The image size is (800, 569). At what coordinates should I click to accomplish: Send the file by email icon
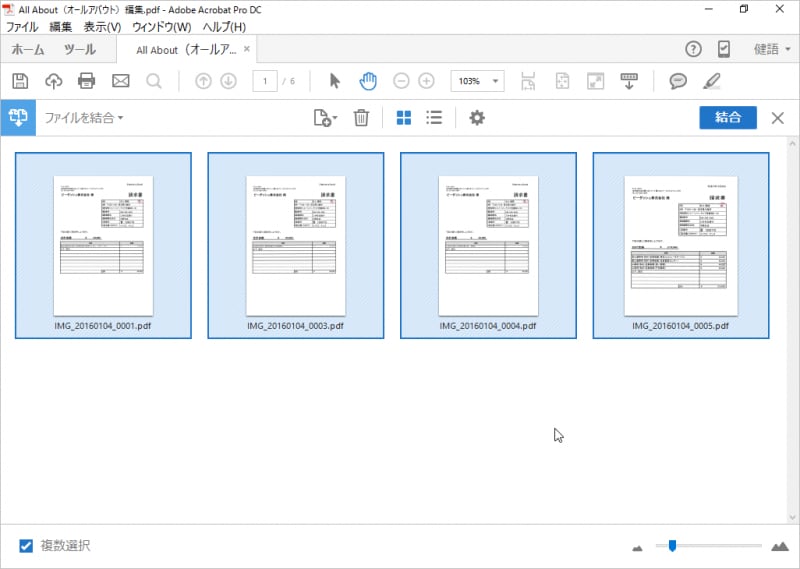coord(121,81)
